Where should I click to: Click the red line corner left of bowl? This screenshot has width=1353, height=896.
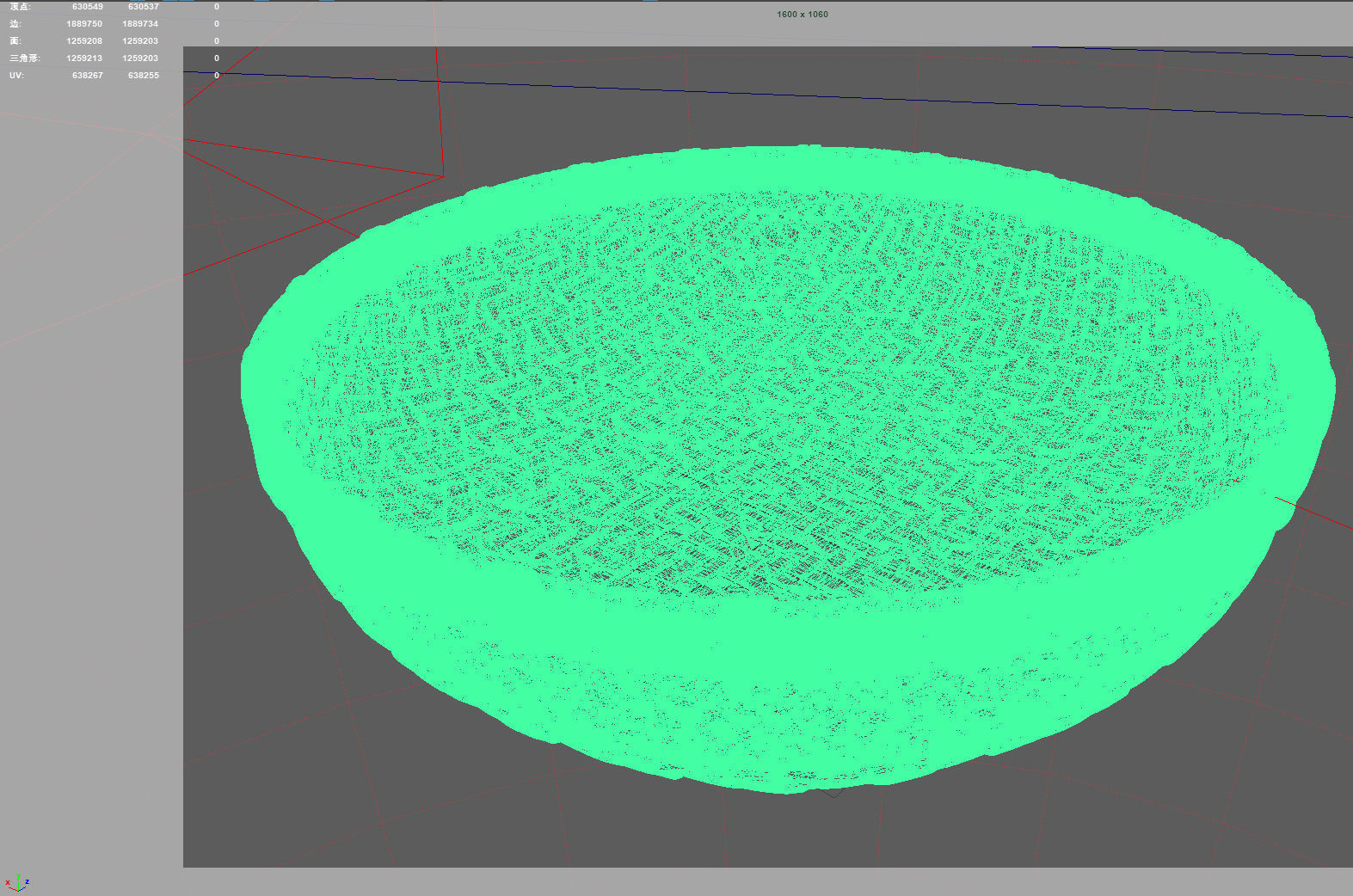click(442, 176)
